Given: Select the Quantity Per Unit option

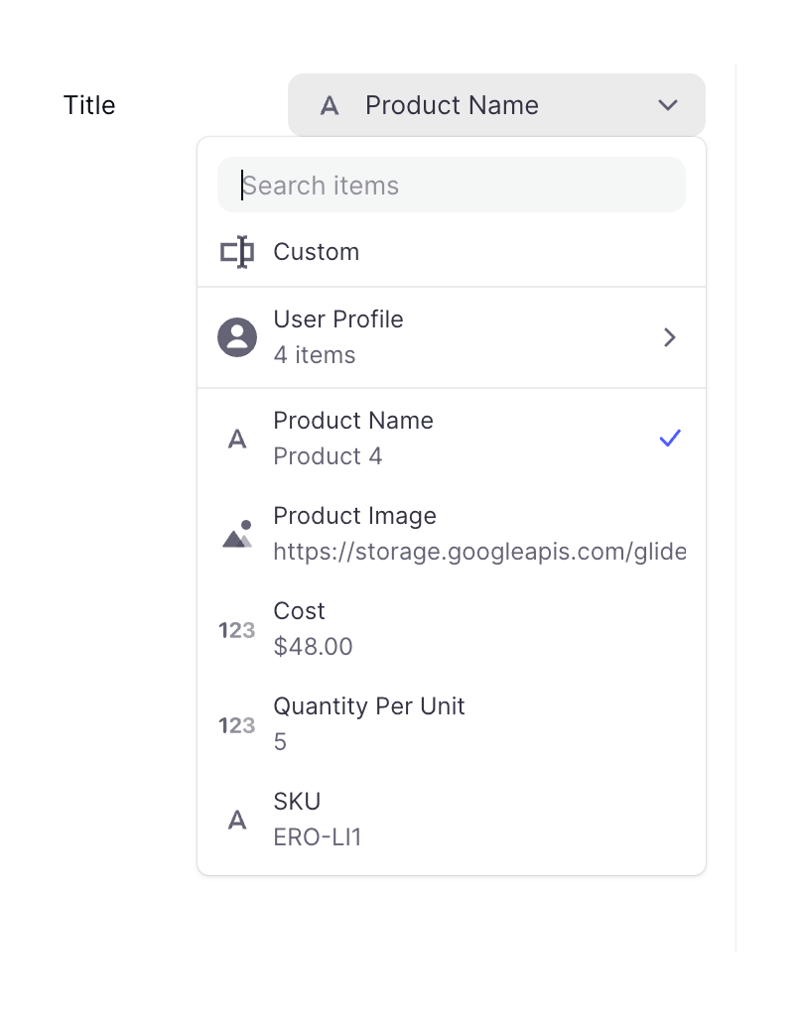Looking at the screenshot, I should [x=400, y=723].
